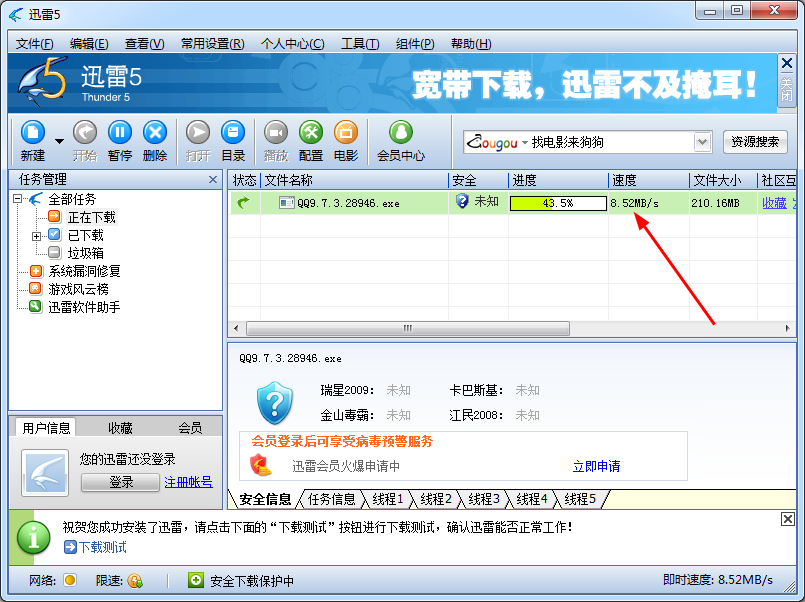
Task: Click the horizontal scrollbar thumb
Action: (x=408, y=328)
